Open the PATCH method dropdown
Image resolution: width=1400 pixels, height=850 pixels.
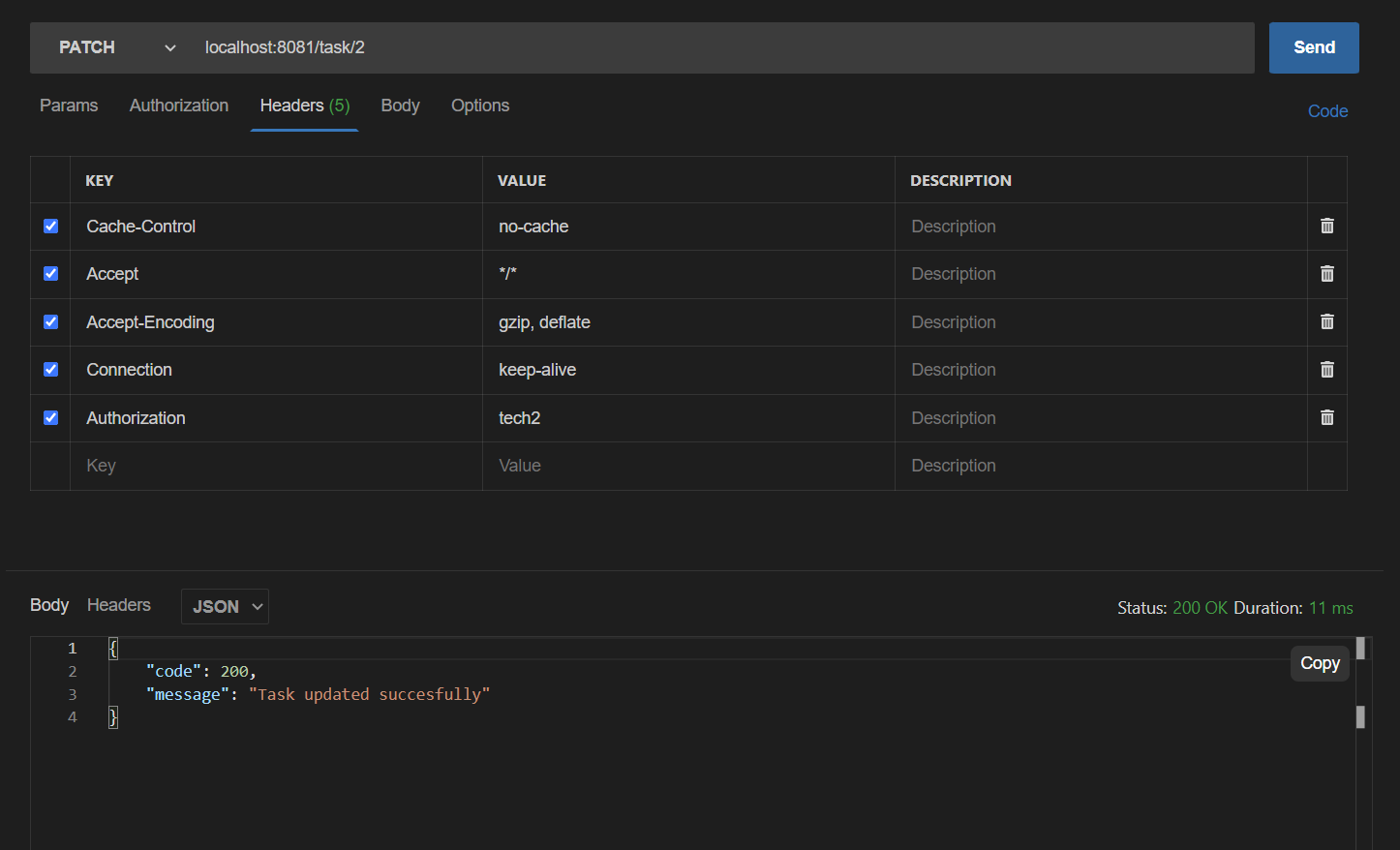(116, 47)
